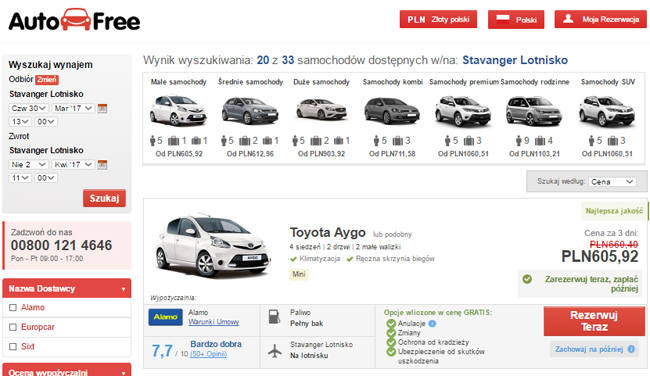
Task: Click the price PLN605,92
Action: [x=599, y=257]
